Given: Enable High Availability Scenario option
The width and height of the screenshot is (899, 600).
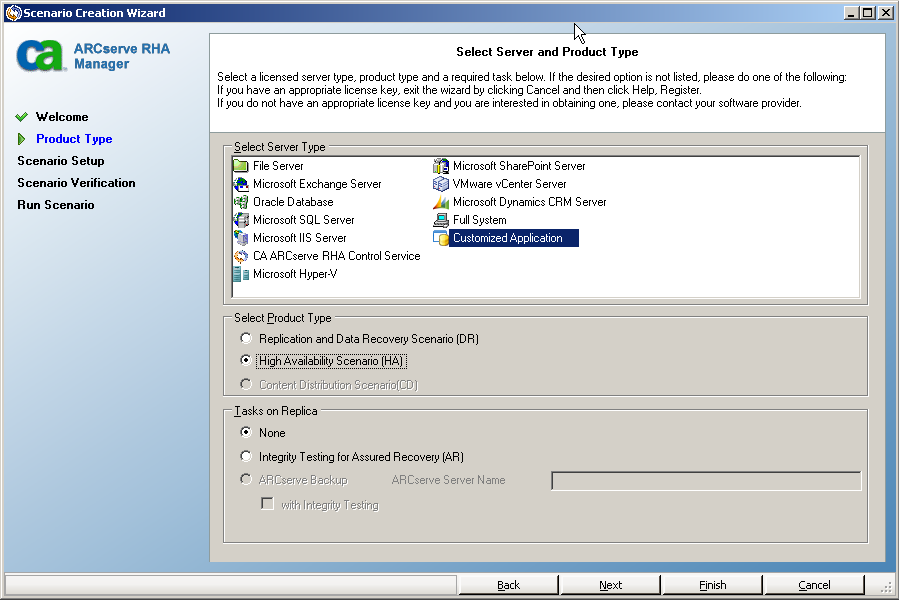Looking at the screenshot, I should coord(246,361).
